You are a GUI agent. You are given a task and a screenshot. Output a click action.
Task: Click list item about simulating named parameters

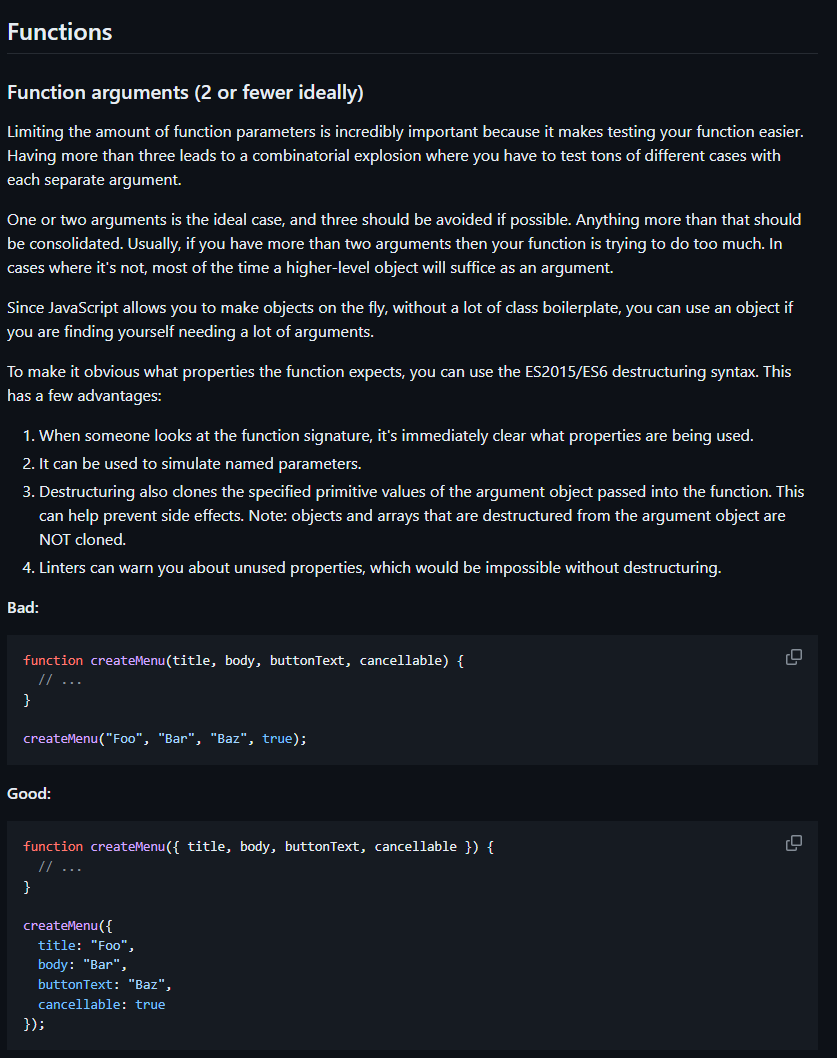(200, 464)
